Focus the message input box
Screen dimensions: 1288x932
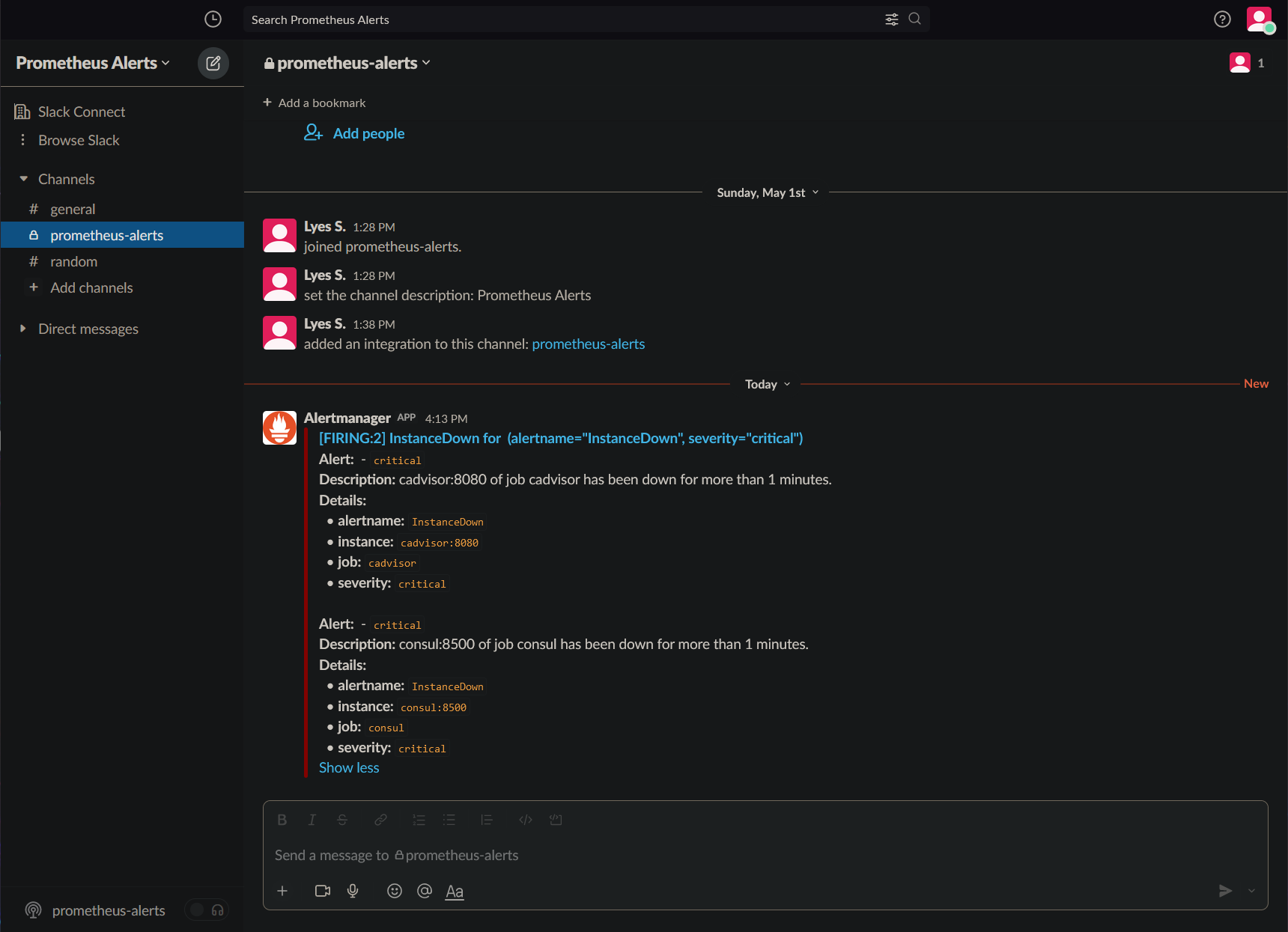pos(765,855)
